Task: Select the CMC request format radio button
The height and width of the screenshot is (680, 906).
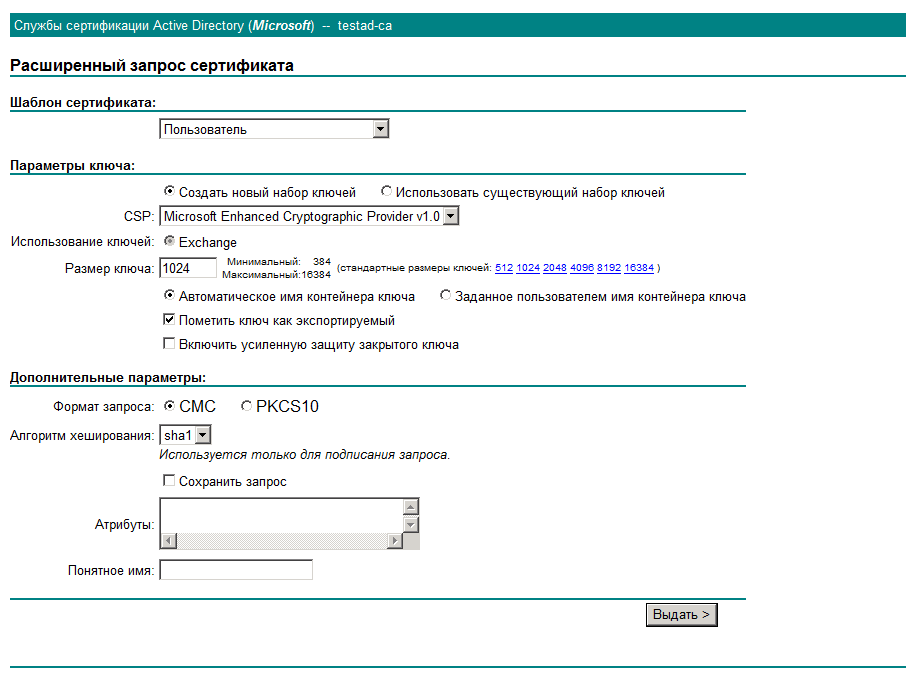Action: (x=169, y=406)
